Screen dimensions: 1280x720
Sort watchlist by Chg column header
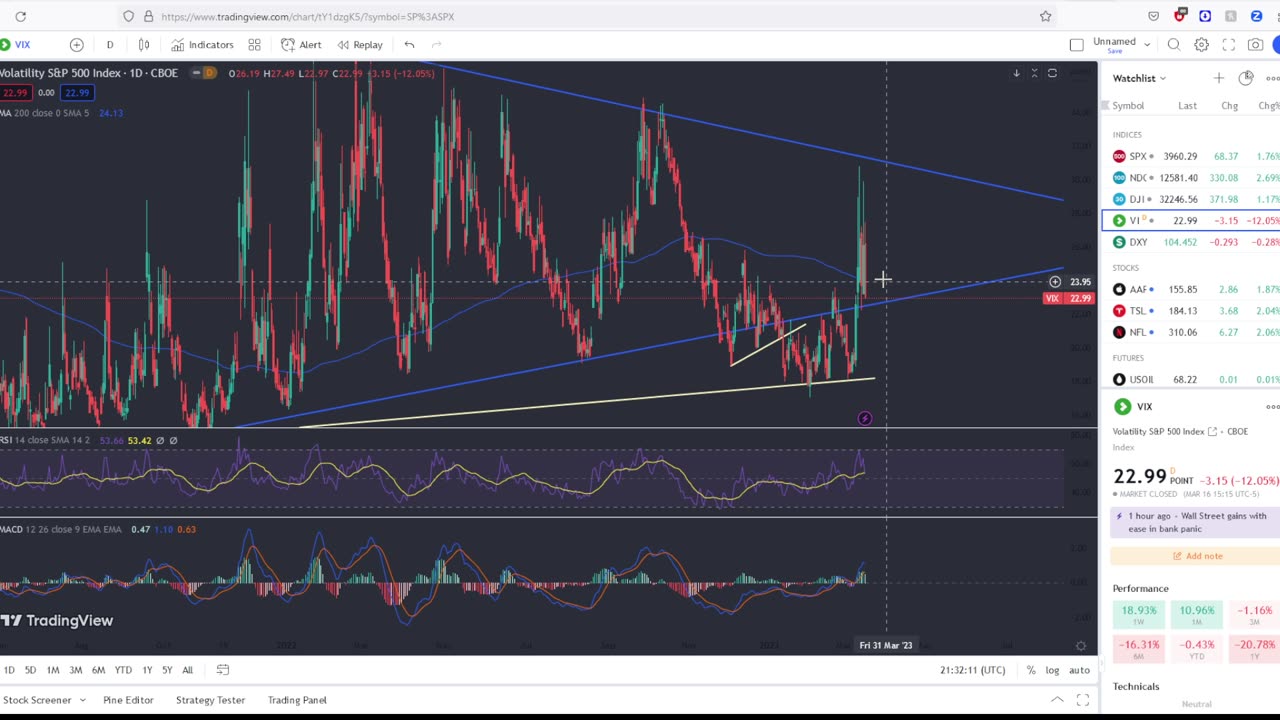[1229, 106]
